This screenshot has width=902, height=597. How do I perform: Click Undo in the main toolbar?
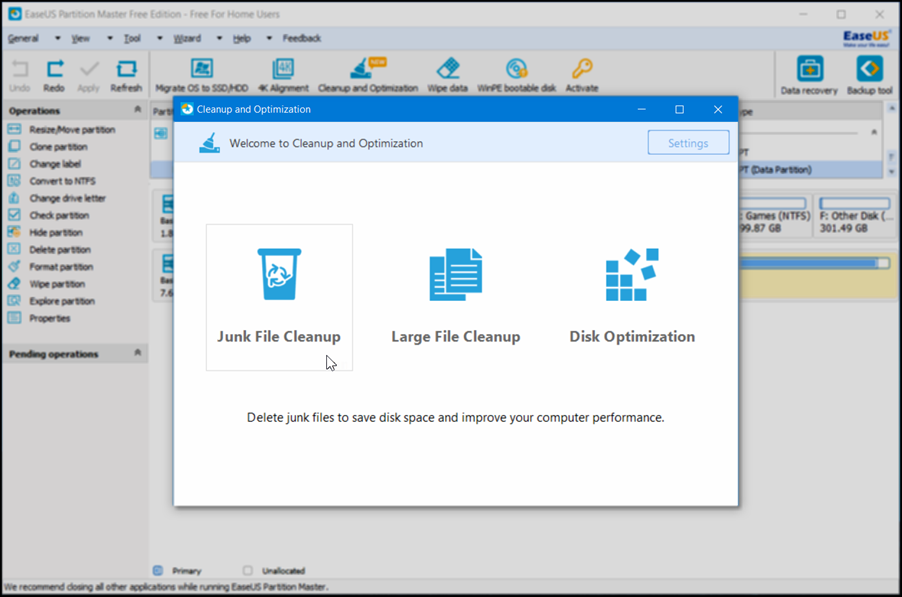coord(20,76)
